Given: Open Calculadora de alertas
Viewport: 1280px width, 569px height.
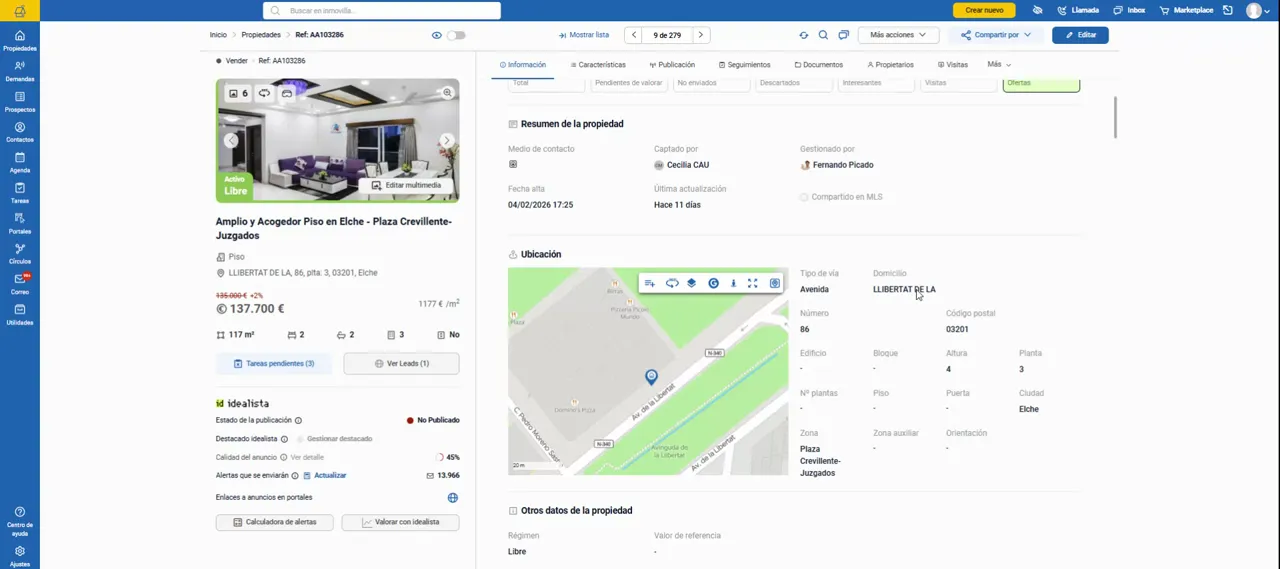Looking at the screenshot, I should point(274,522).
